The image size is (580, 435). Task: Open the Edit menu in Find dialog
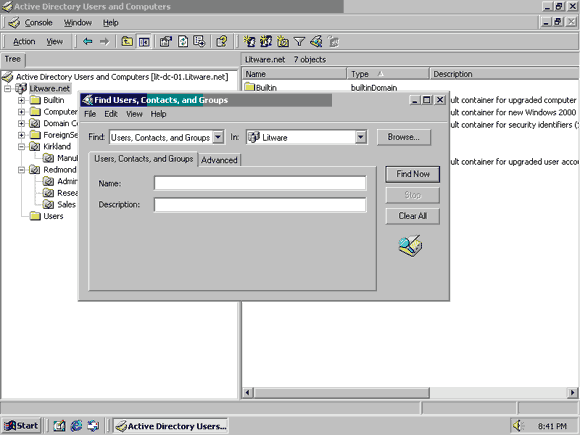pyautogui.click(x=111, y=114)
